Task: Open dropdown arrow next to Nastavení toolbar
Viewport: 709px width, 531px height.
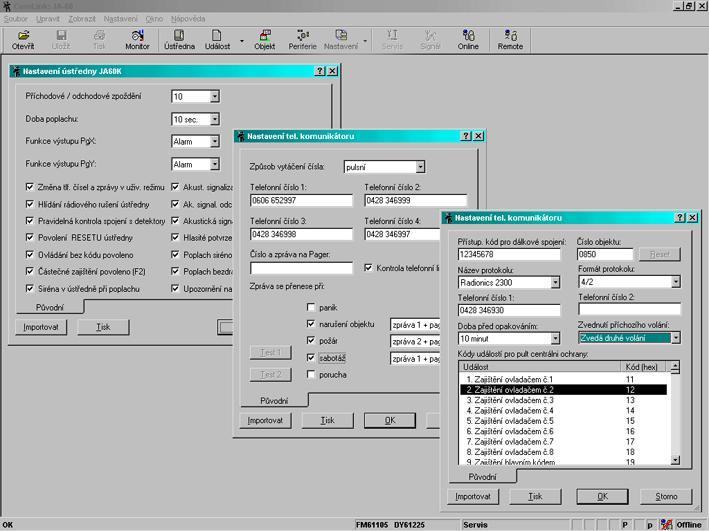Action: click(365, 41)
